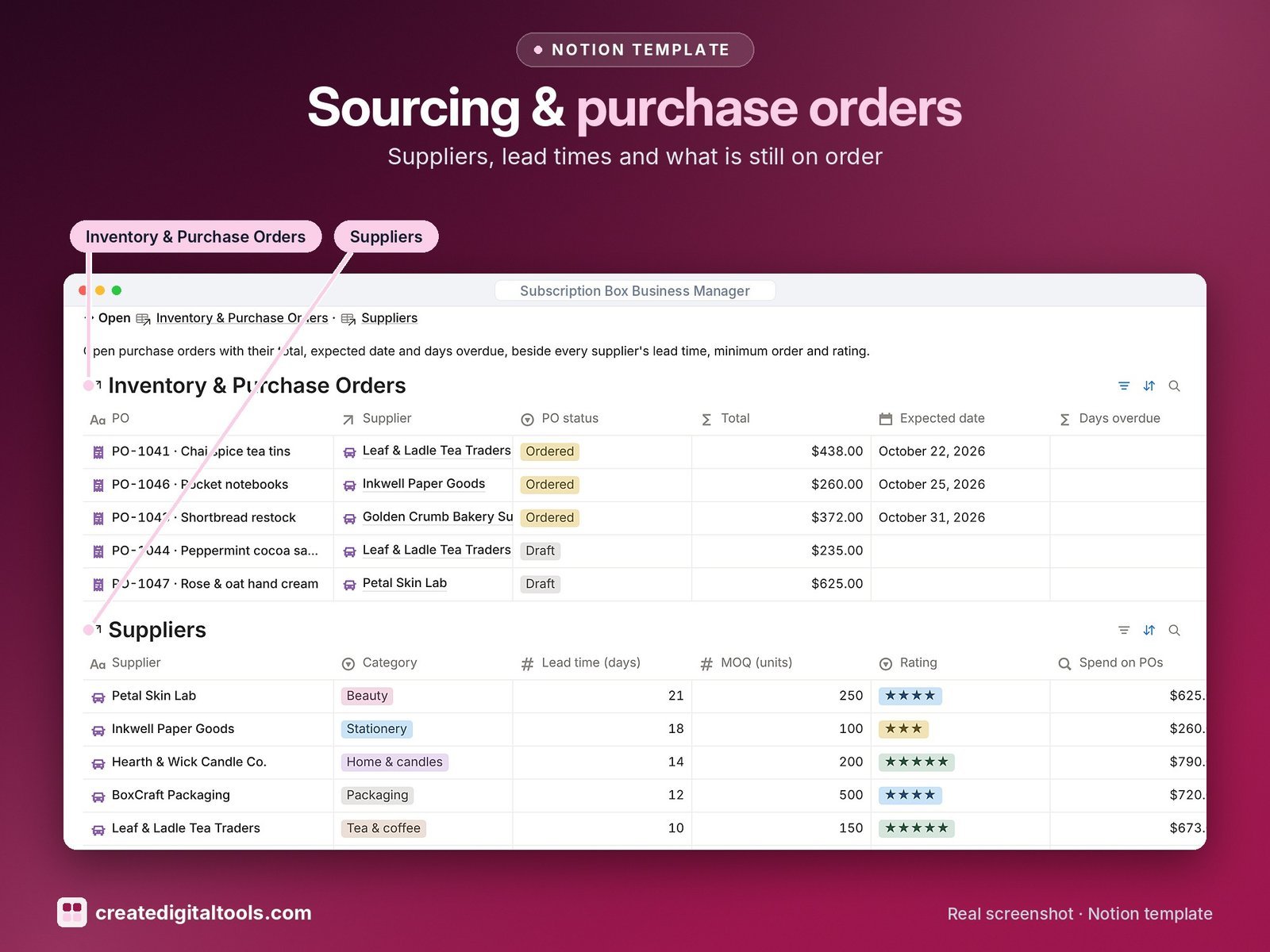Click filter icon in Inventory & Purchase Orders
Image resolution: width=1270 pixels, height=952 pixels.
click(1124, 386)
